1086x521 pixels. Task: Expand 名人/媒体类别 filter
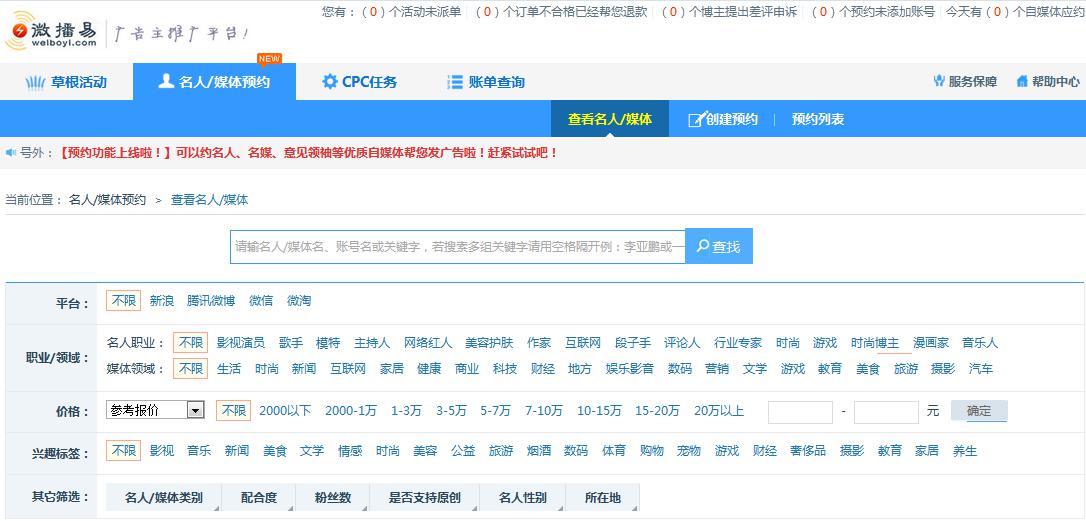click(x=163, y=497)
